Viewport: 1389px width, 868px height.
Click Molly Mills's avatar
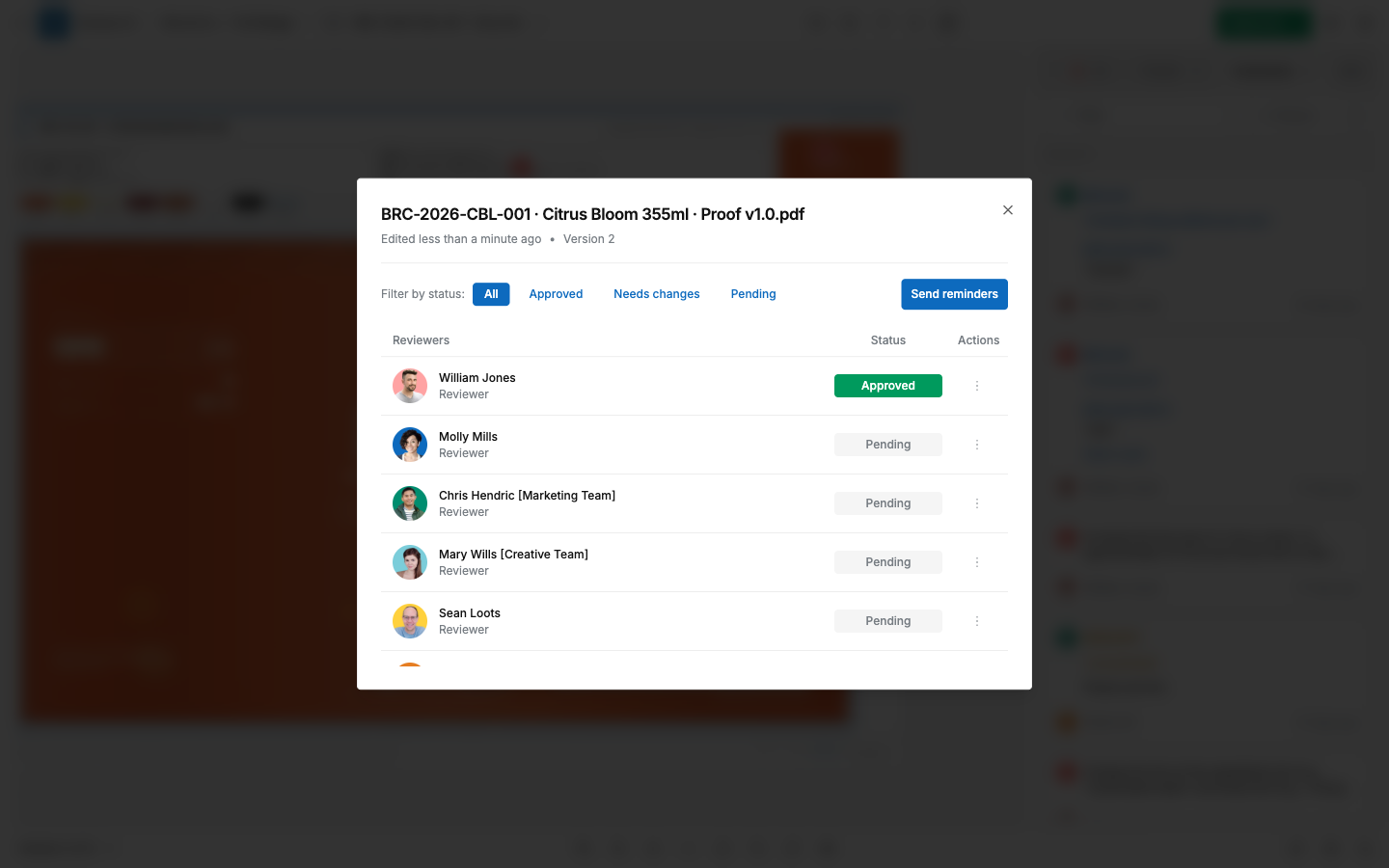point(410,445)
